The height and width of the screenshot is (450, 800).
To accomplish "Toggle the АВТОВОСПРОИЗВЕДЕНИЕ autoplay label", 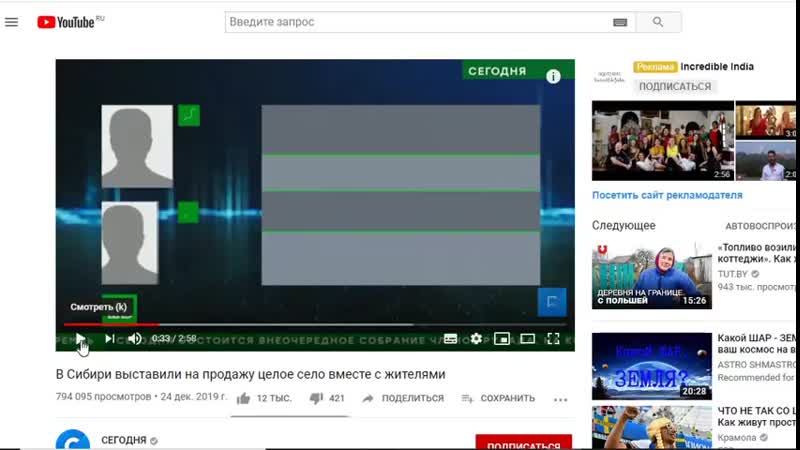I will click(760, 226).
